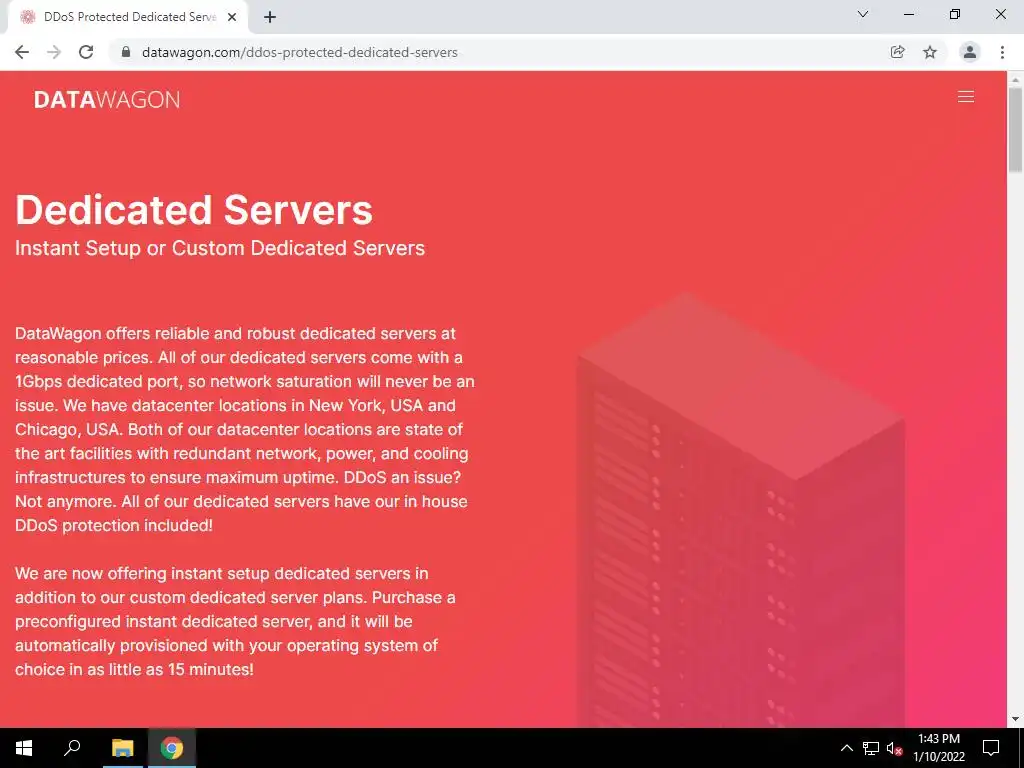Close the Chrome window
Viewport: 1024px width, 768px height.
point(1000,14)
